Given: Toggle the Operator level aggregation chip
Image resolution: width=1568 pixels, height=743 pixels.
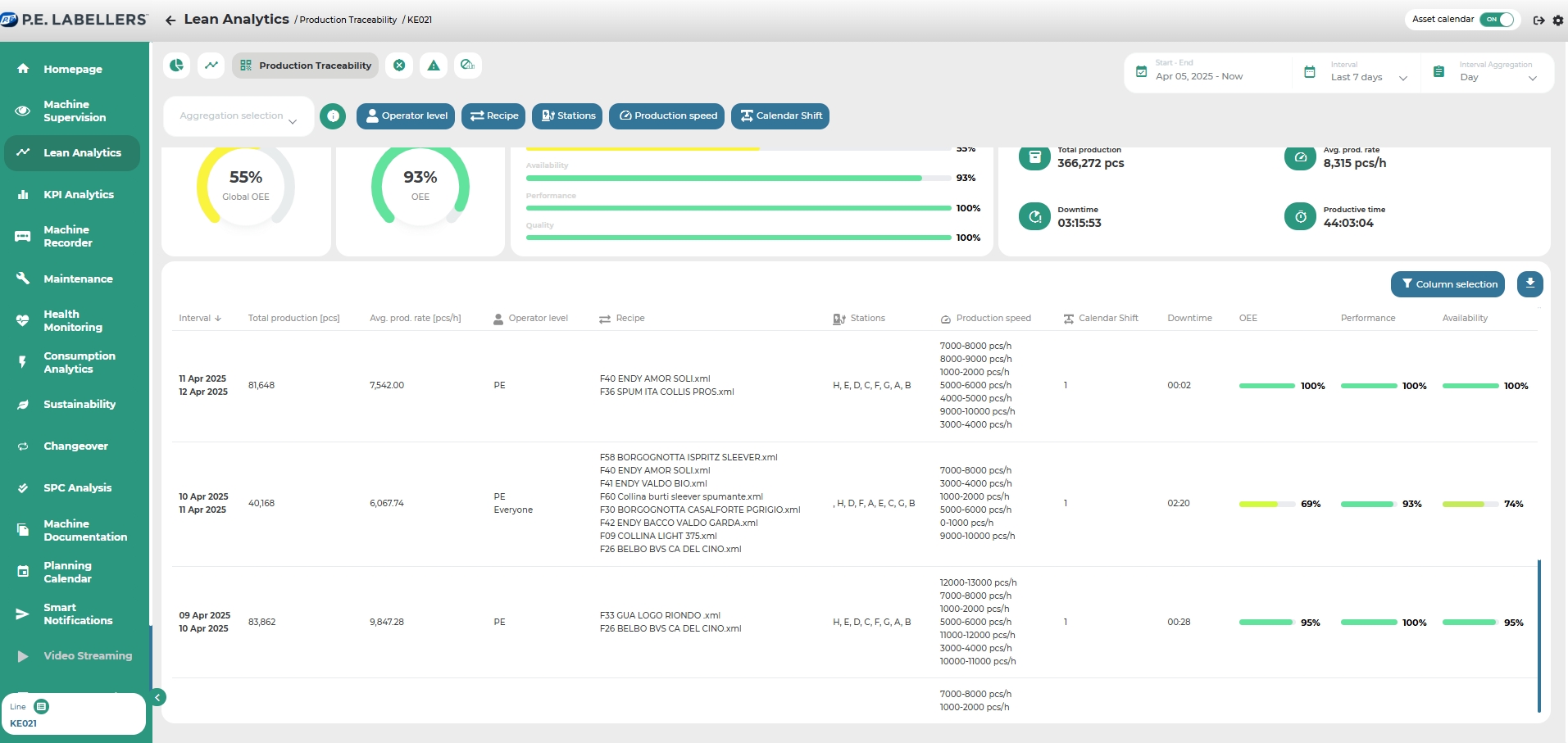Looking at the screenshot, I should [406, 116].
